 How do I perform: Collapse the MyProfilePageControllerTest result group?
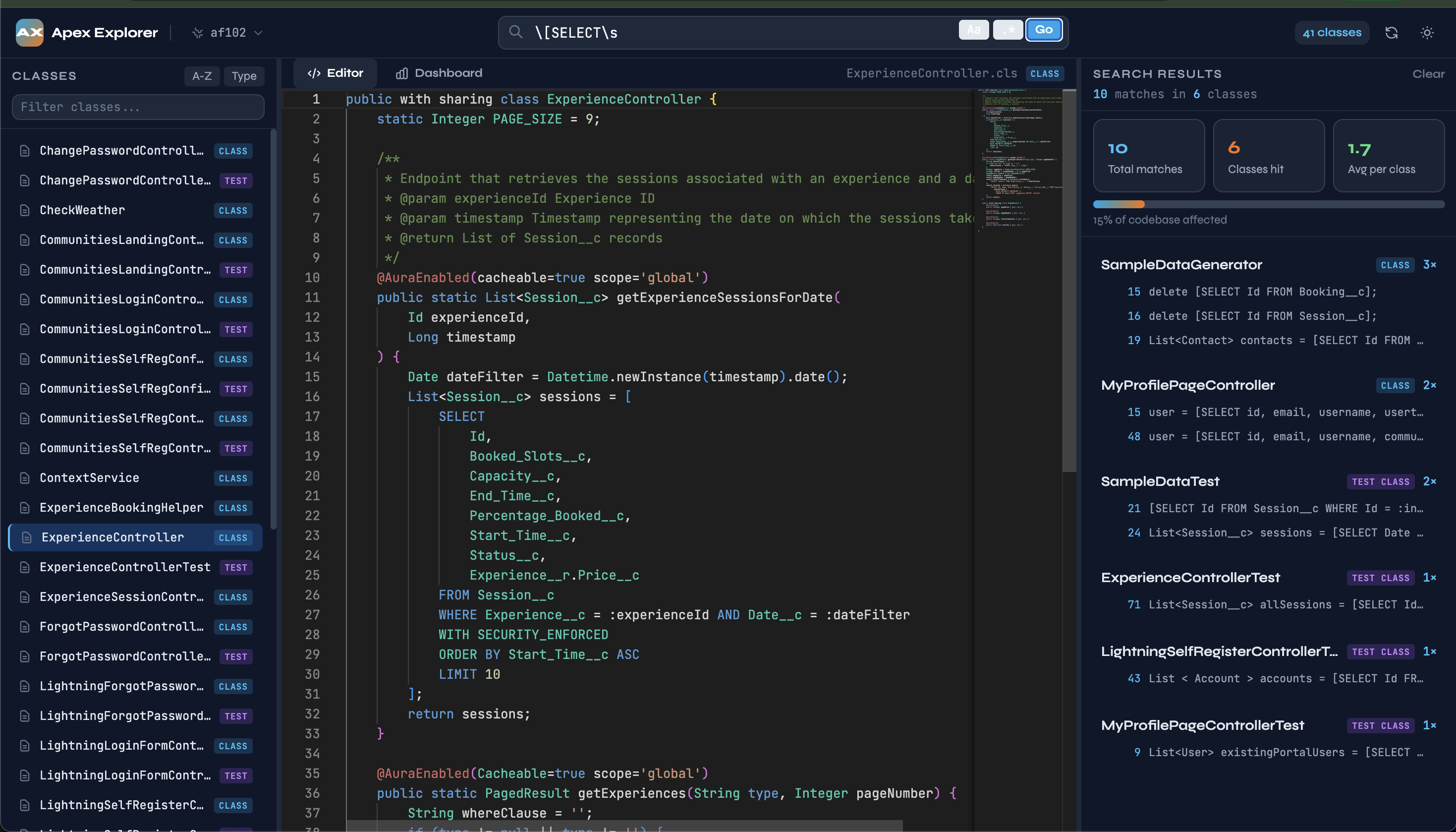point(1268,725)
